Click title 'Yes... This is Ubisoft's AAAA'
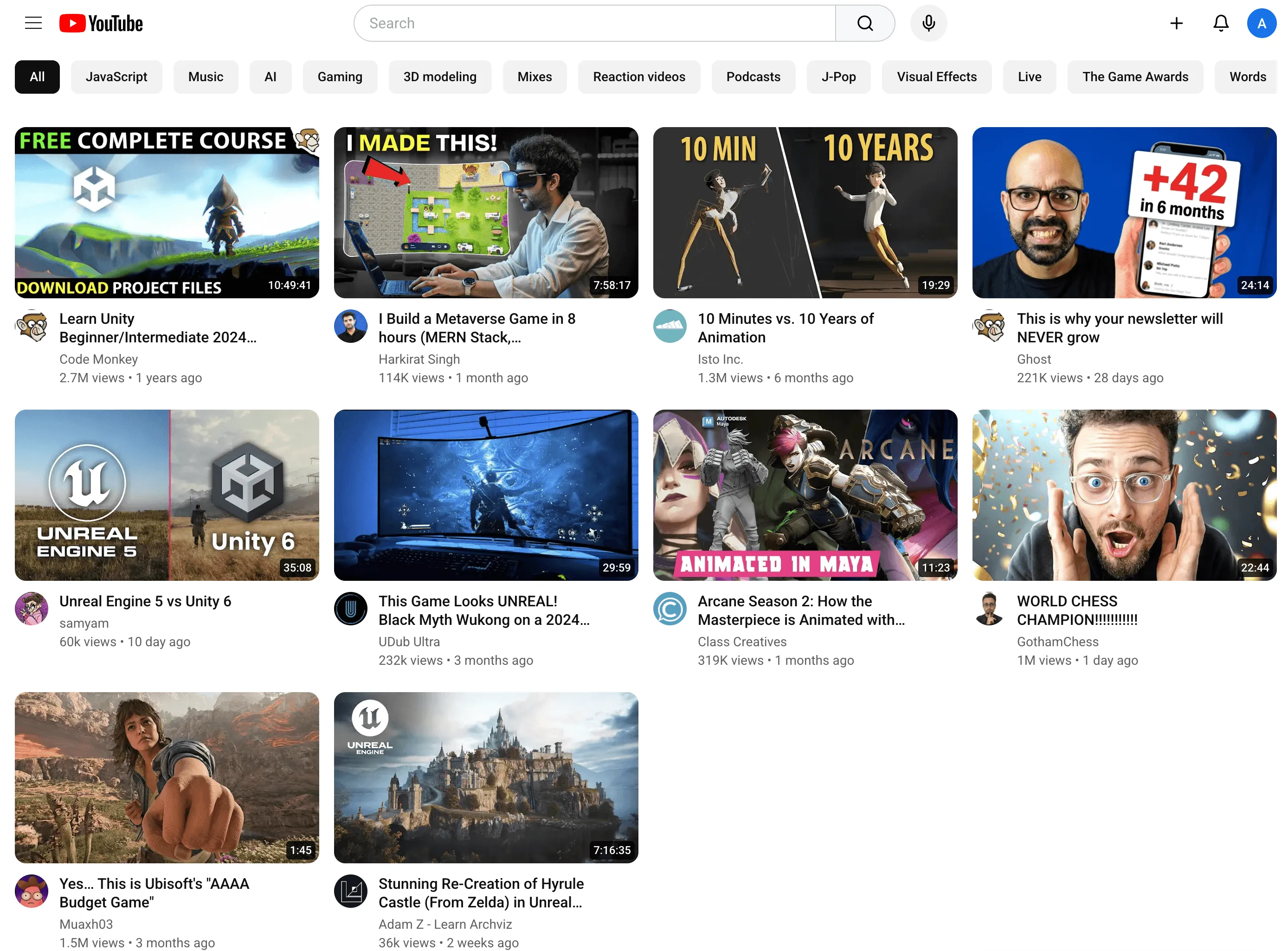The image size is (1288, 951). point(155,893)
